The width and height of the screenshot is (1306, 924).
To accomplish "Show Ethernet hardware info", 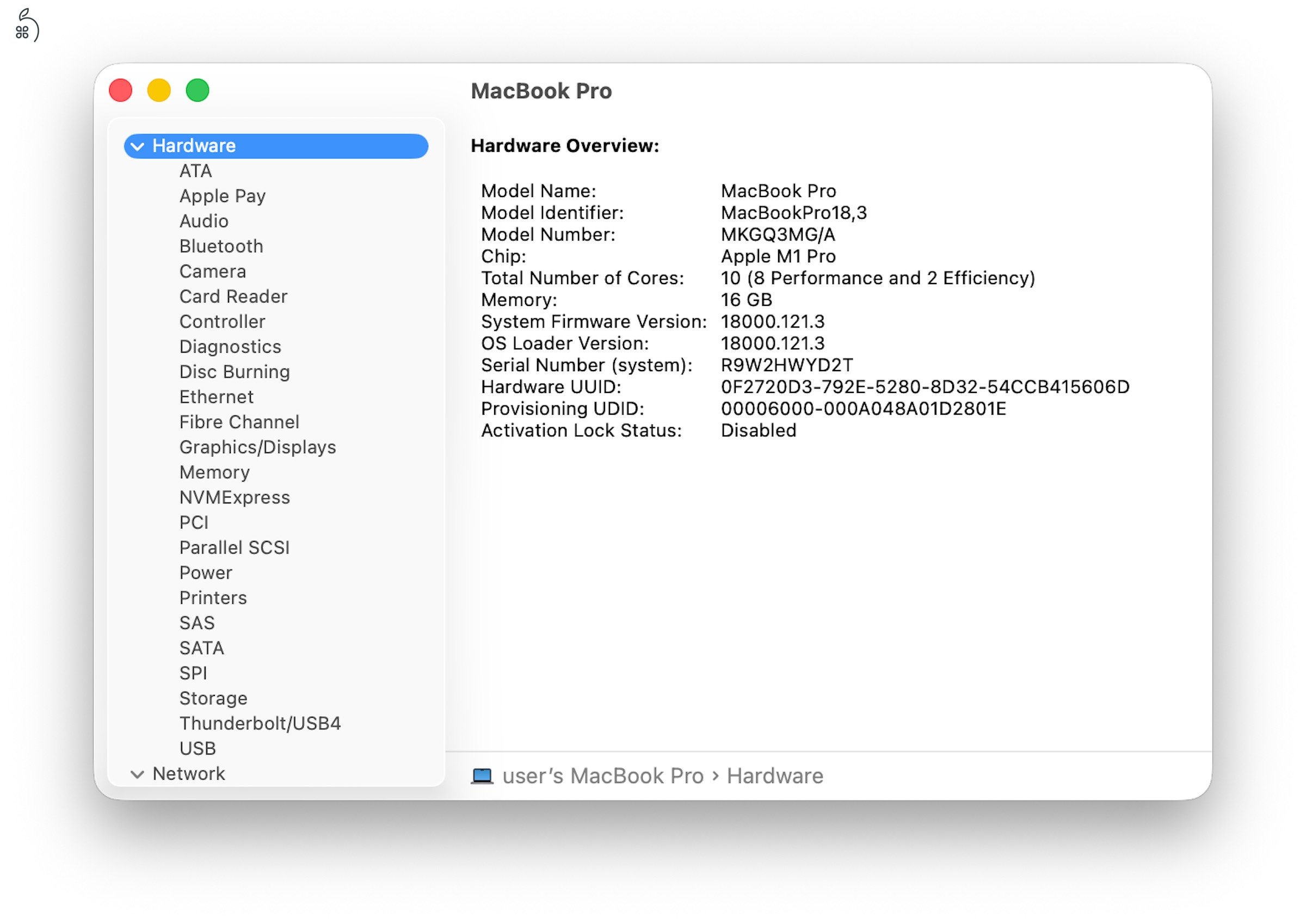I will coord(216,397).
